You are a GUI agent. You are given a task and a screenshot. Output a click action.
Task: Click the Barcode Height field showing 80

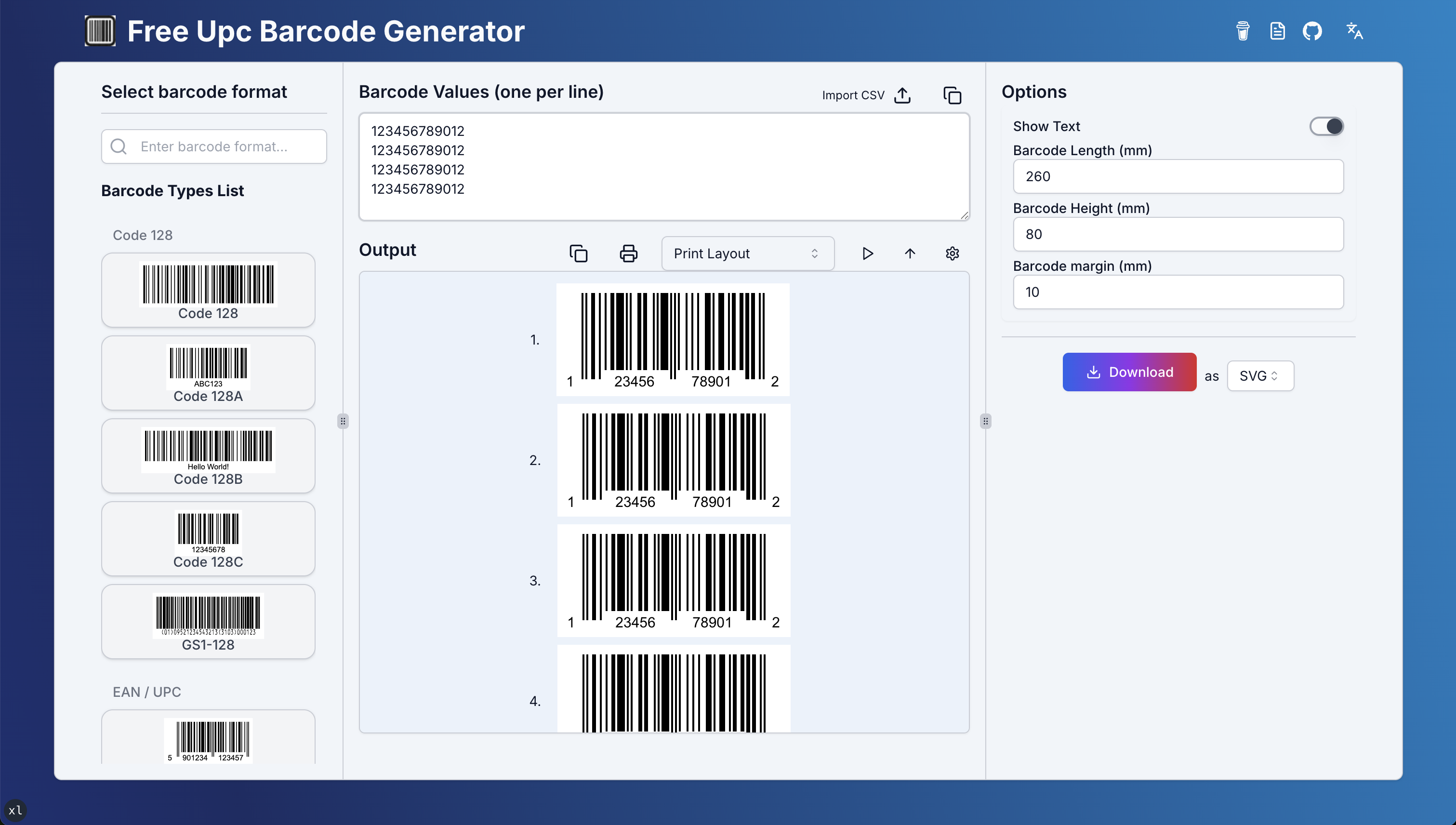pyautogui.click(x=1178, y=234)
